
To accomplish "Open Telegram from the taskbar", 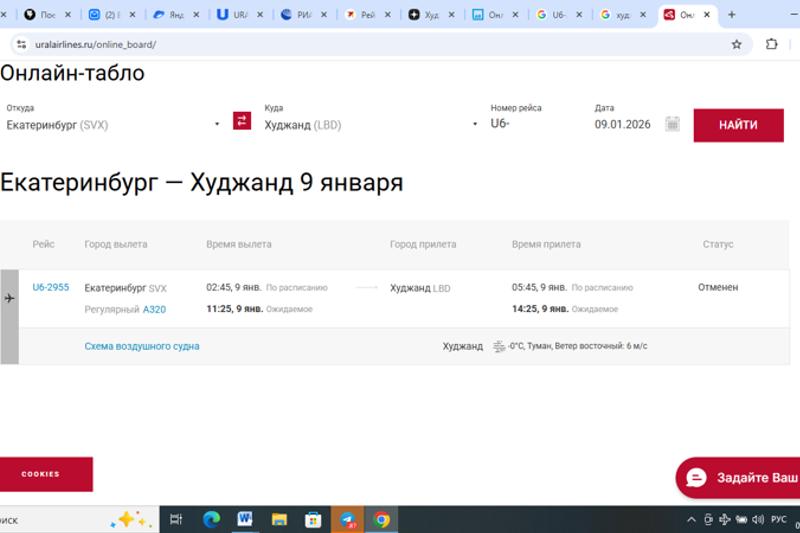I will (x=347, y=519).
